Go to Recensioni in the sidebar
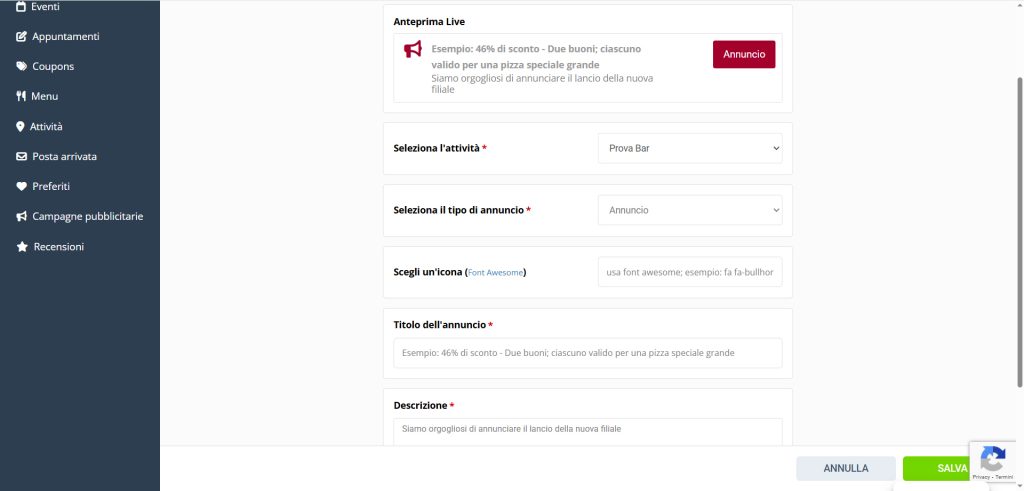 click(x=59, y=247)
